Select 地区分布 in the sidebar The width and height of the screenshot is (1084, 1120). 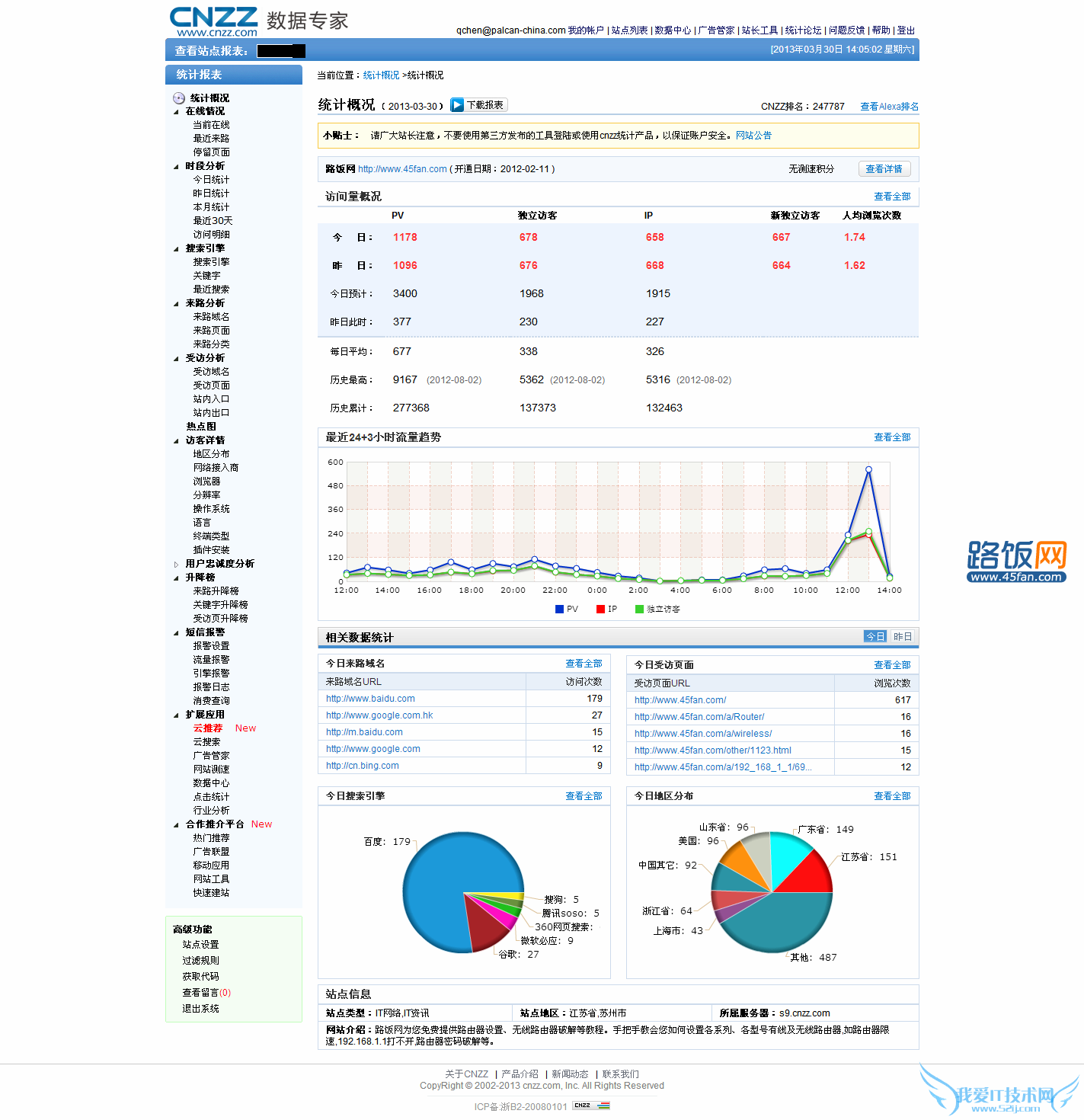coord(211,454)
